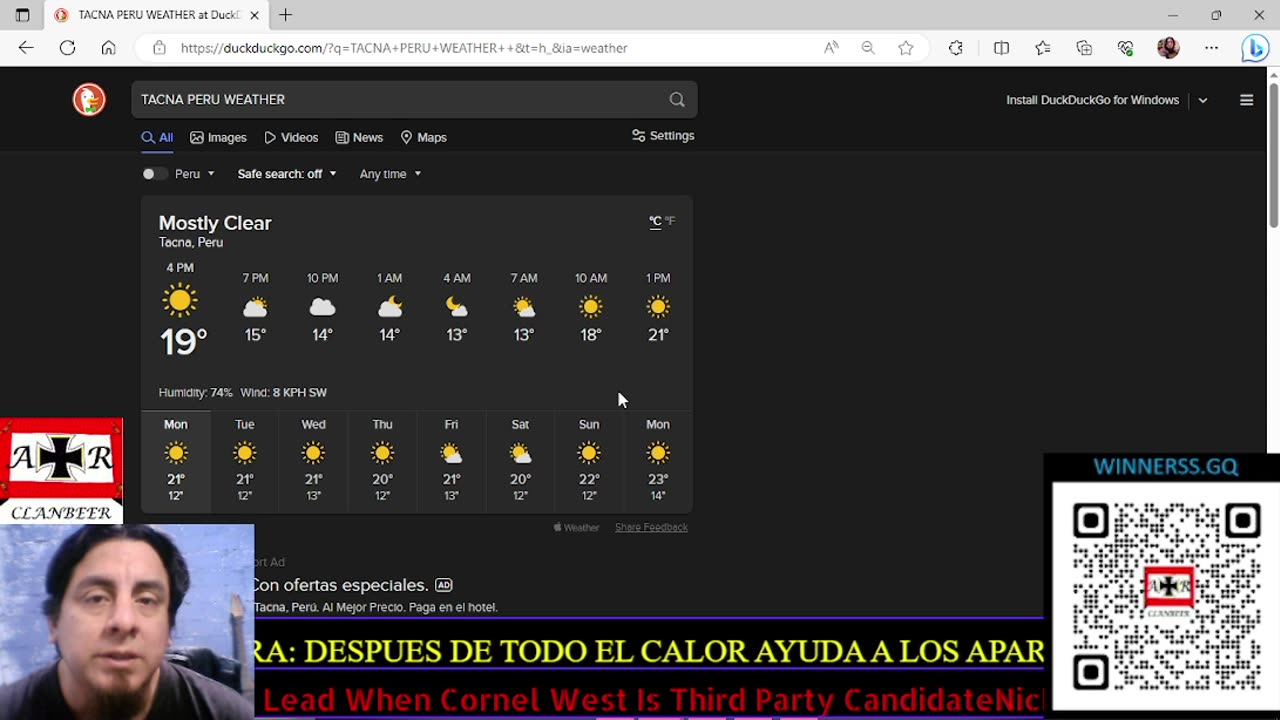This screenshot has width=1280, height=720.
Task: Open collections icon
Action: click(x=1084, y=47)
